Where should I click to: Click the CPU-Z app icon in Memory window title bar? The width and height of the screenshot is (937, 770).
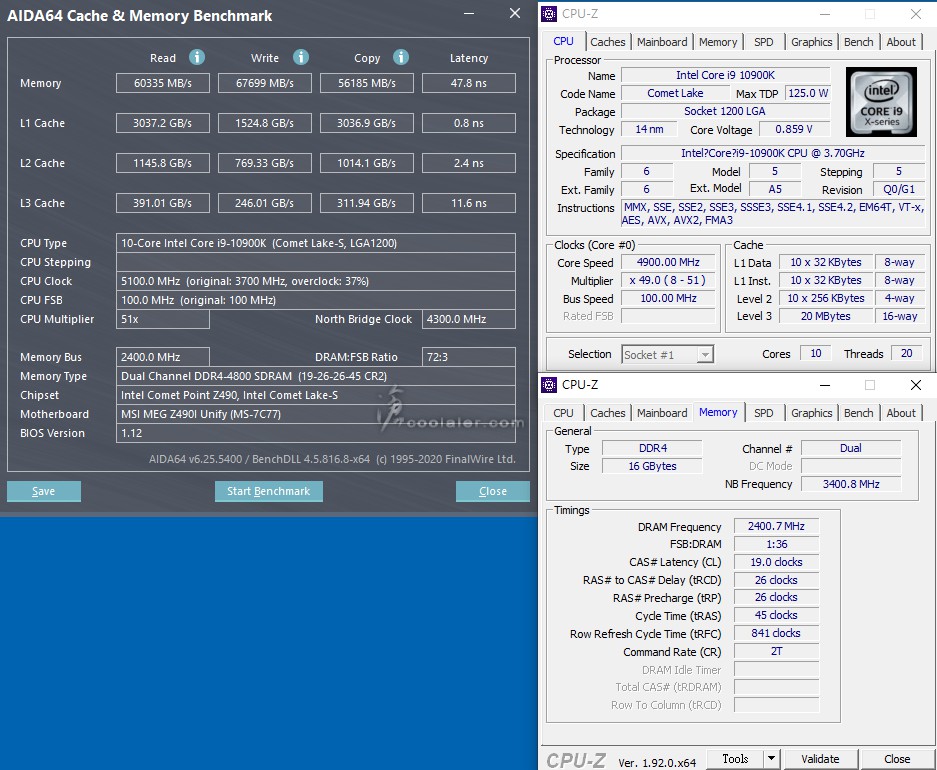coord(549,385)
